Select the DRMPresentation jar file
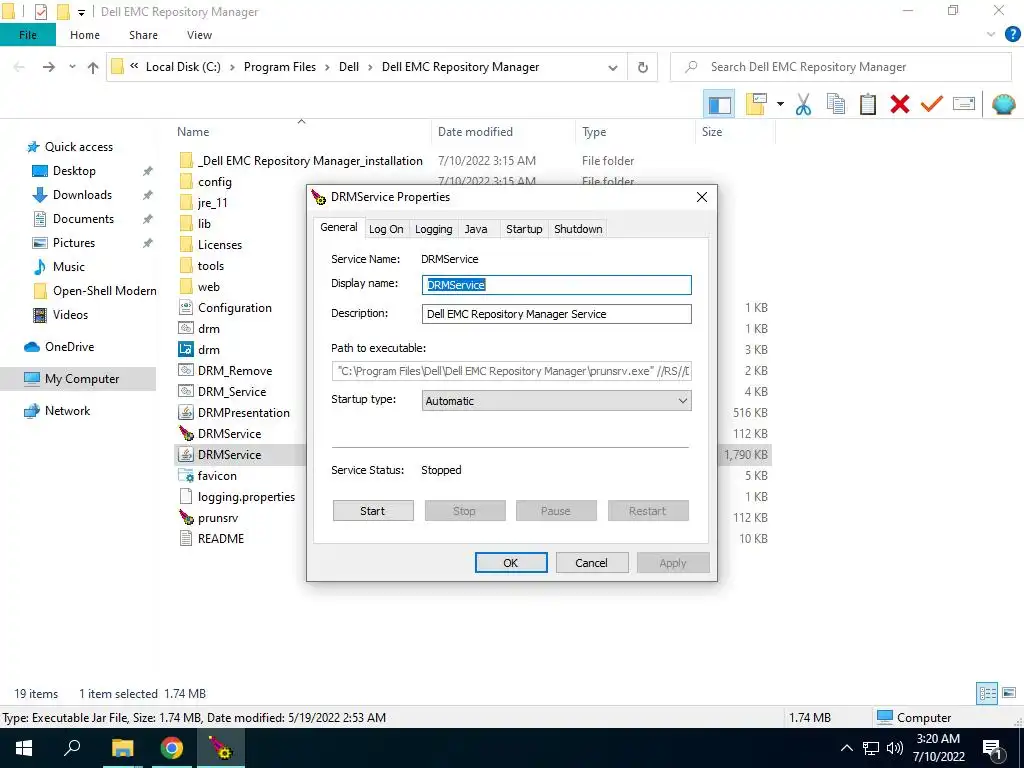Screen dimensions: 1024x768 (x=243, y=413)
